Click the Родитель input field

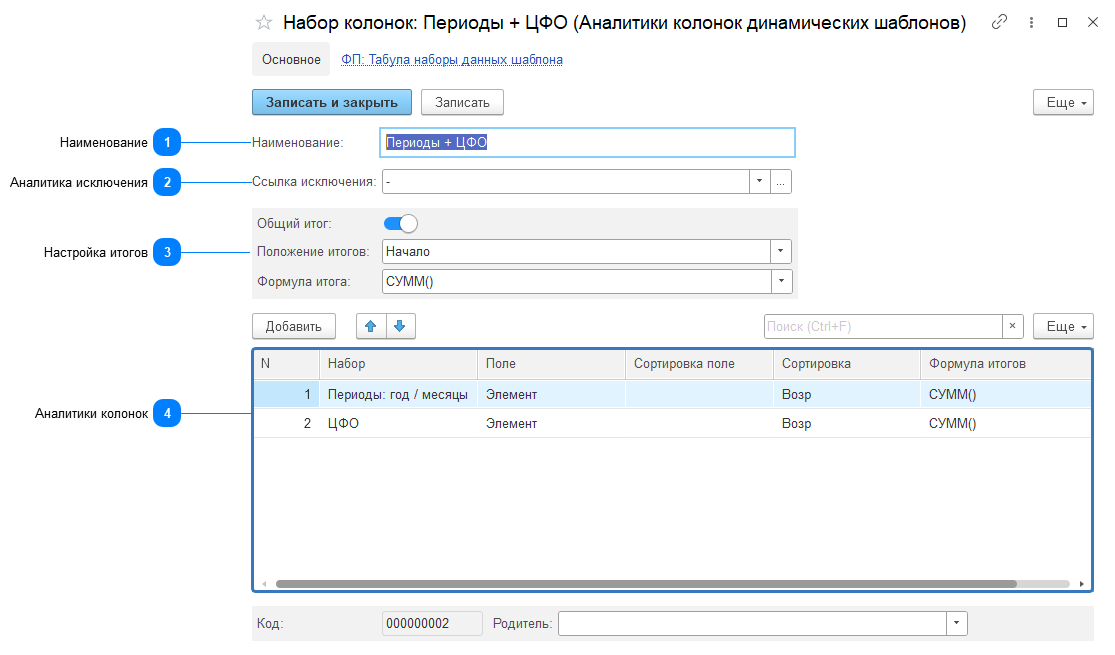(x=752, y=624)
